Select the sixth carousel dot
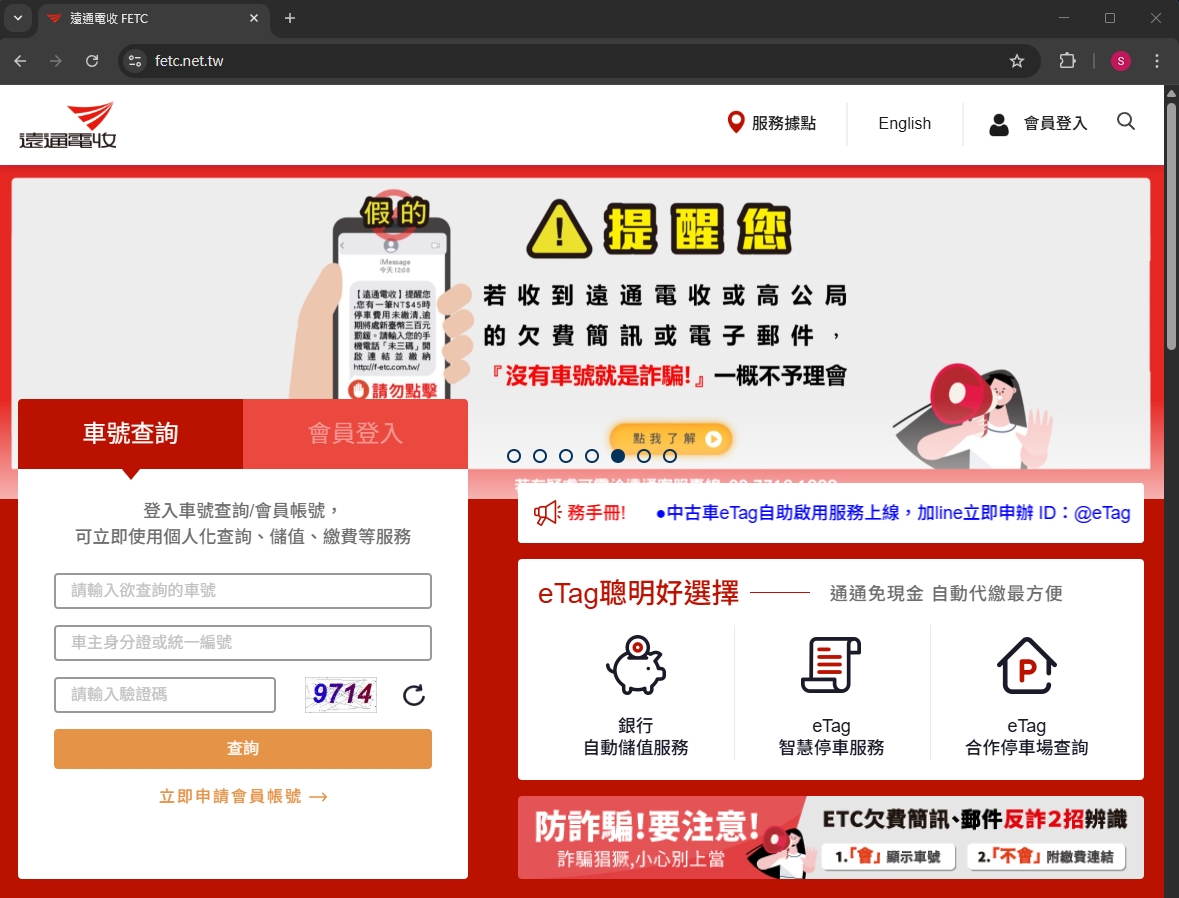Screen dimensions: 1179x898 pyautogui.click(x=644, y=456)
